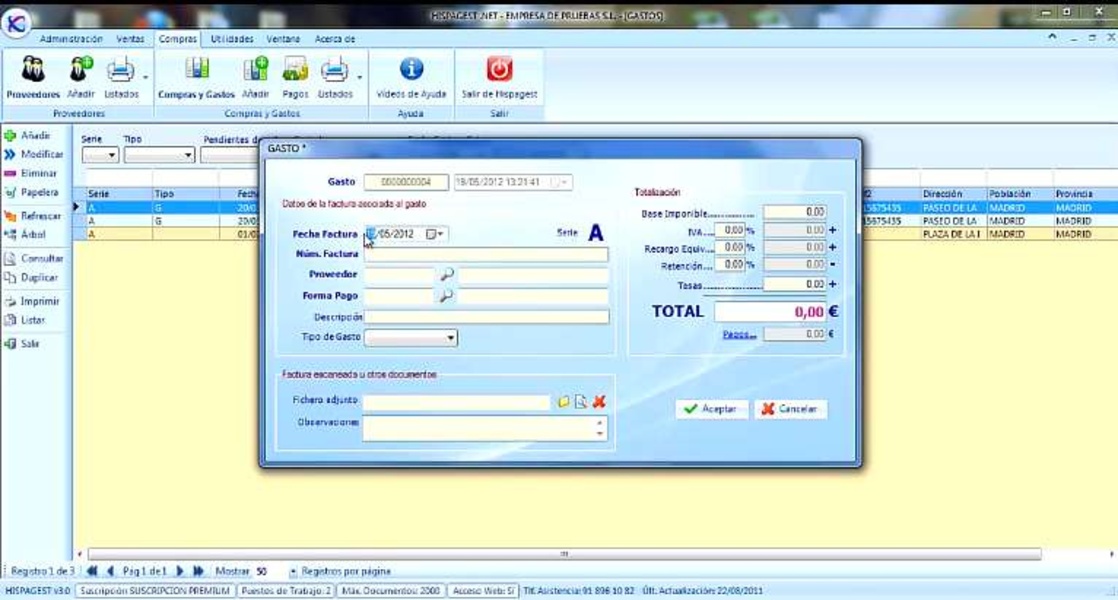Click the Descripción input field
The image size is (1118, 600).
[x=486, y=317]
